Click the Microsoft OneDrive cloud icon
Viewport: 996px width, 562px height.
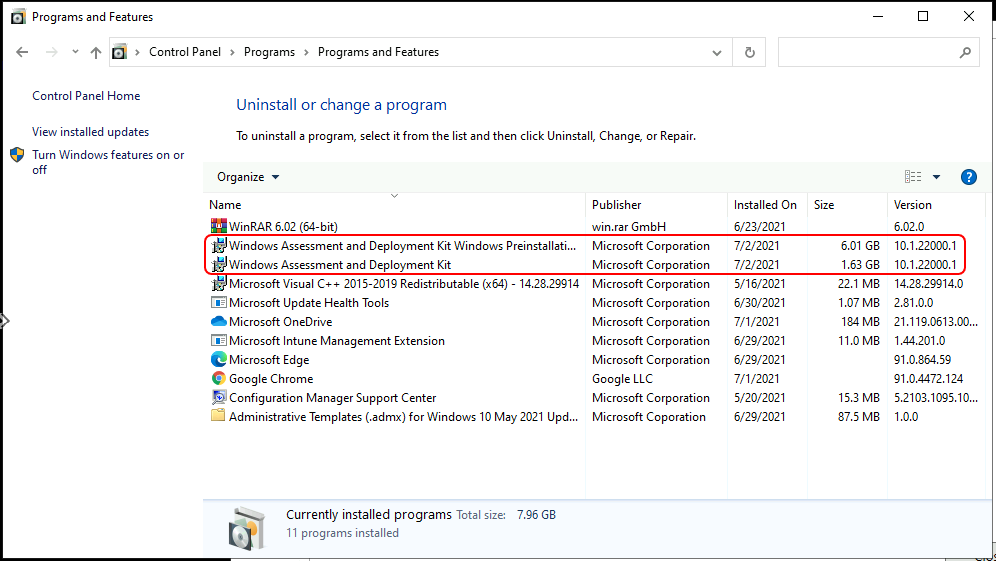point(219,321)
